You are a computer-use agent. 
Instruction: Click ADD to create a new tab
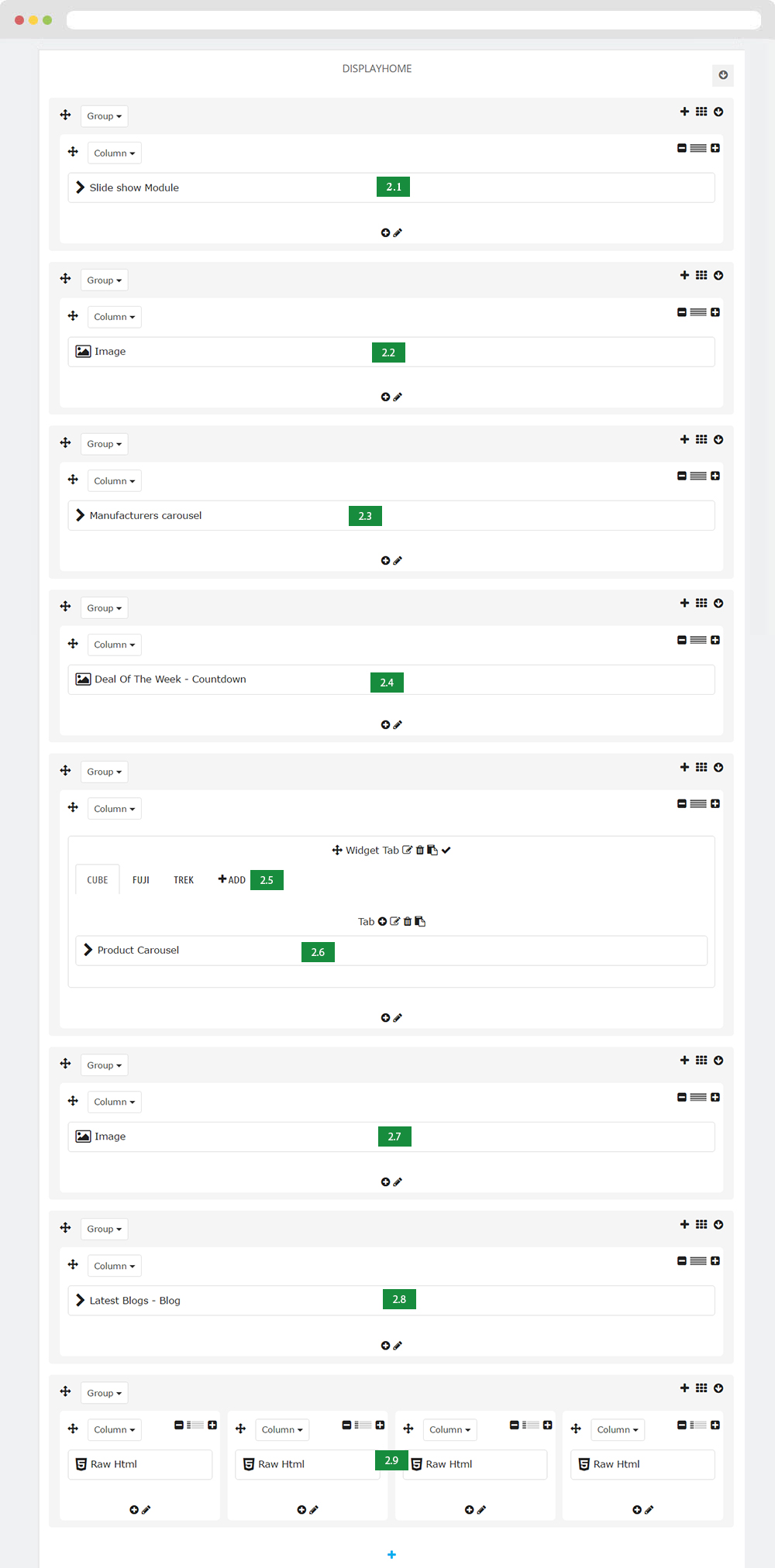(x=232, y=880)
